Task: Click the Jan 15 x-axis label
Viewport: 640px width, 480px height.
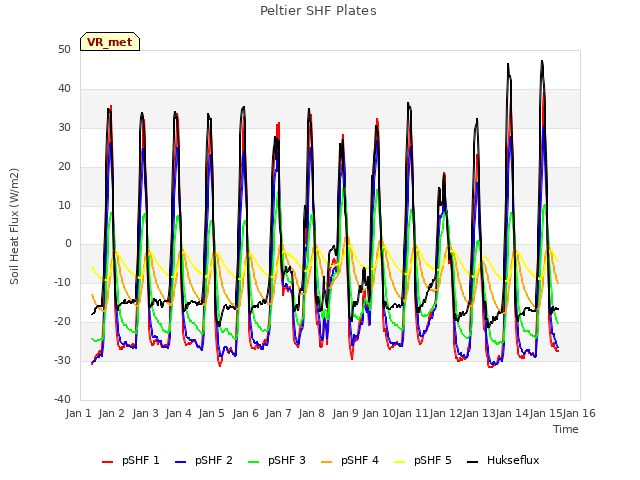Action: (546, 413)
